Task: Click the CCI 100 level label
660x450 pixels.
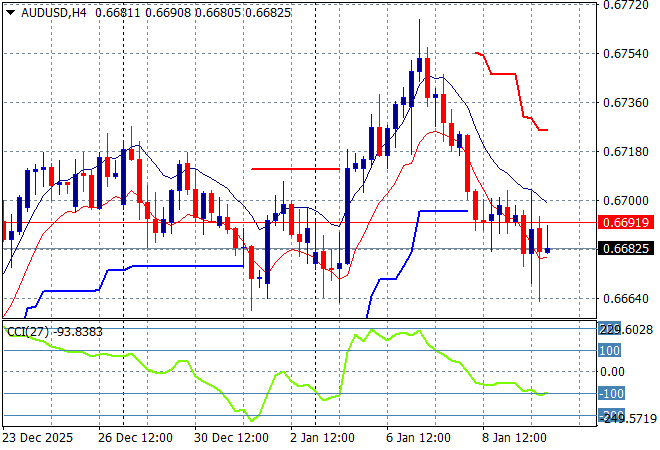Action: (x=610, y=350)
